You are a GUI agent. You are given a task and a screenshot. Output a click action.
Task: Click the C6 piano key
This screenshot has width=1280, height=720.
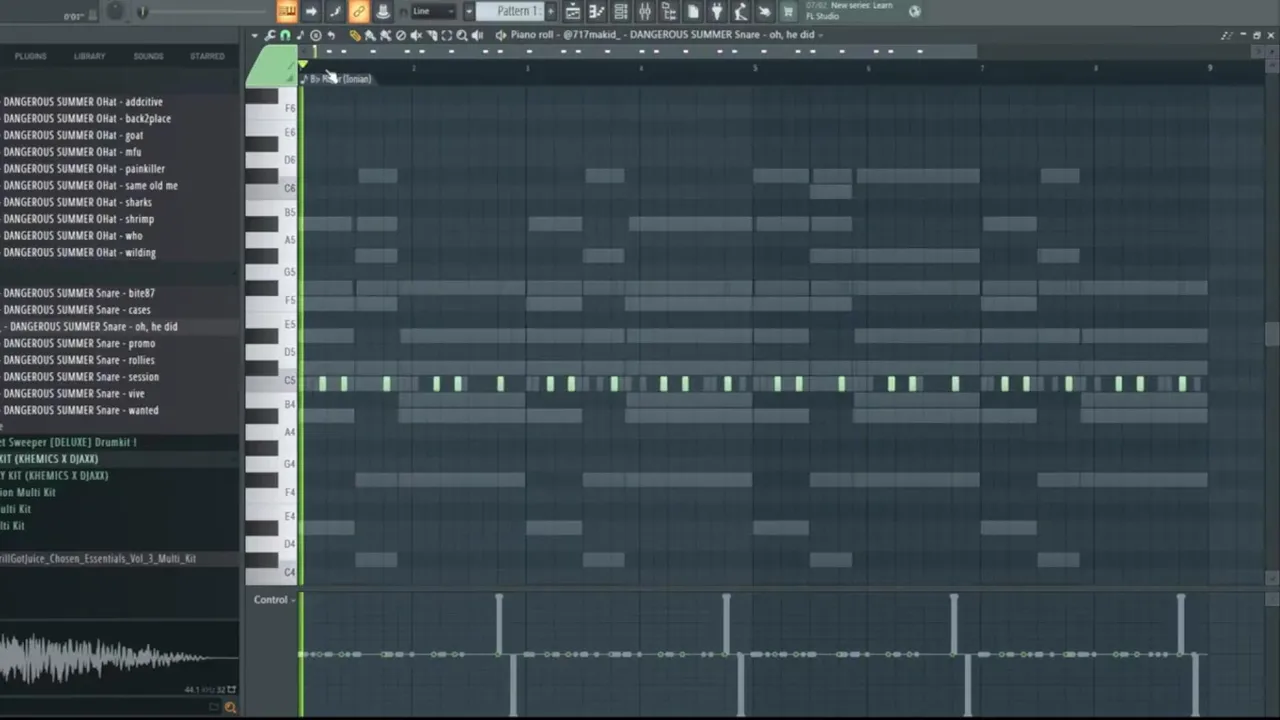point(272,188)
